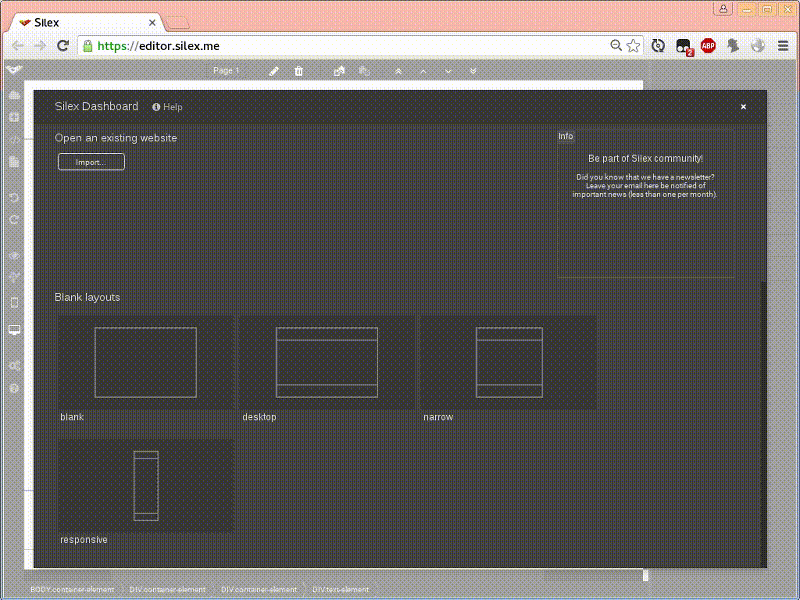Select the desktop layout thumbnail
Image resolution: width=800 pixels, height=600 pixels.
[327, 362]
